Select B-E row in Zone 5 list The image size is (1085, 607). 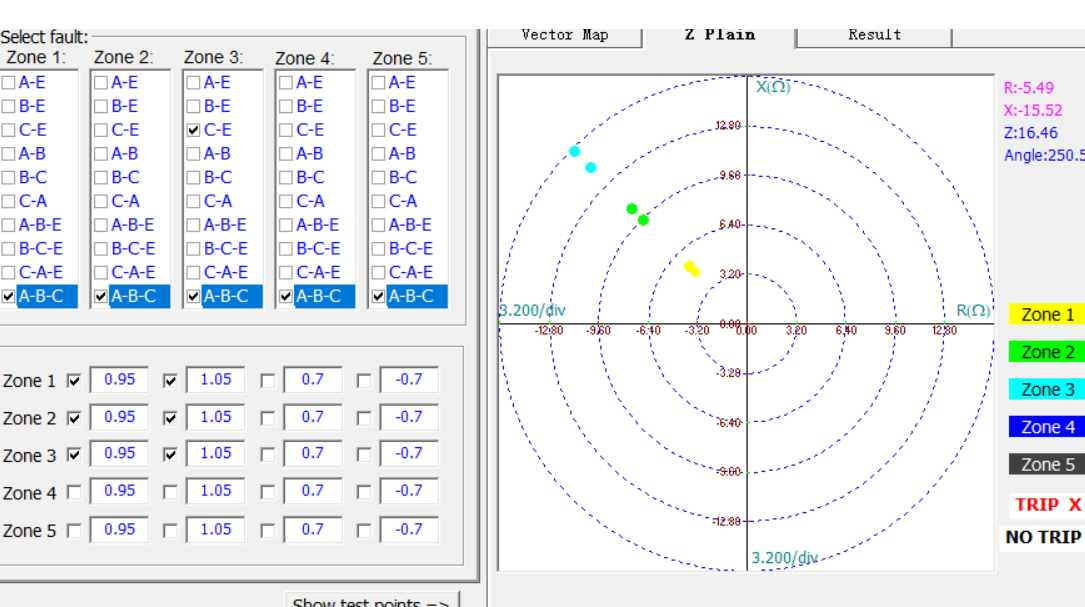[408, 107]
